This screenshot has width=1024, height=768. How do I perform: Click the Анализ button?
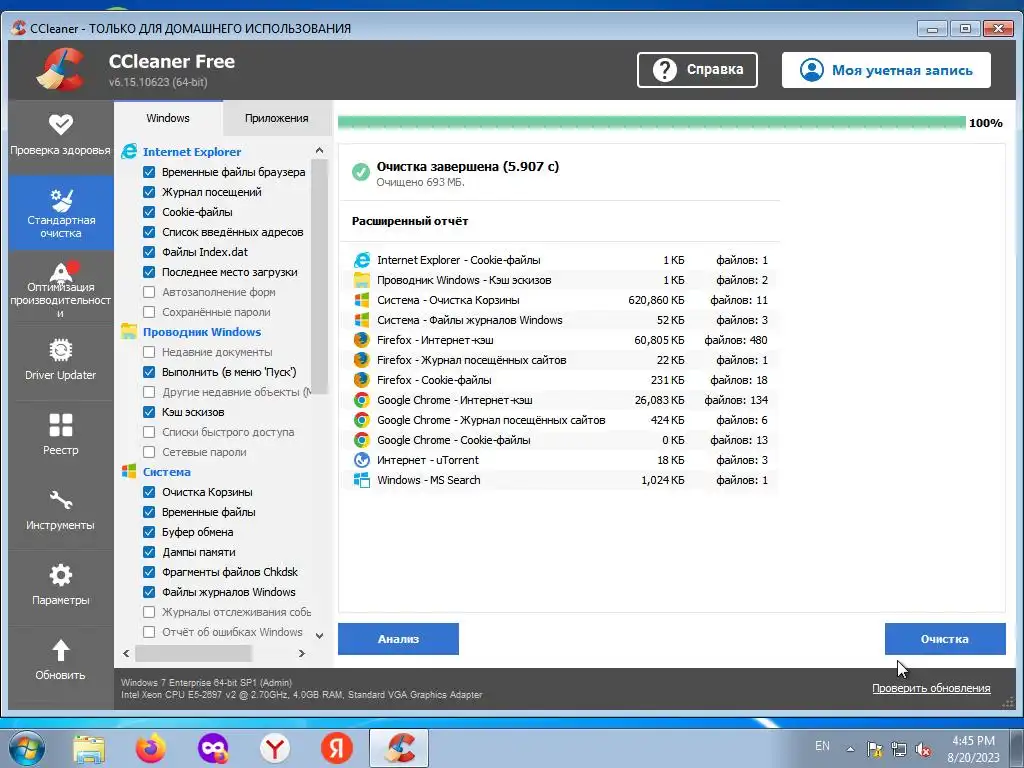[x=398, y=639]
